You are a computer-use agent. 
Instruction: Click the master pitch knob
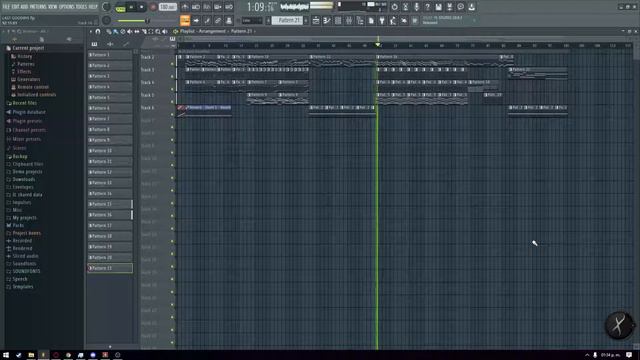point(107,20)
